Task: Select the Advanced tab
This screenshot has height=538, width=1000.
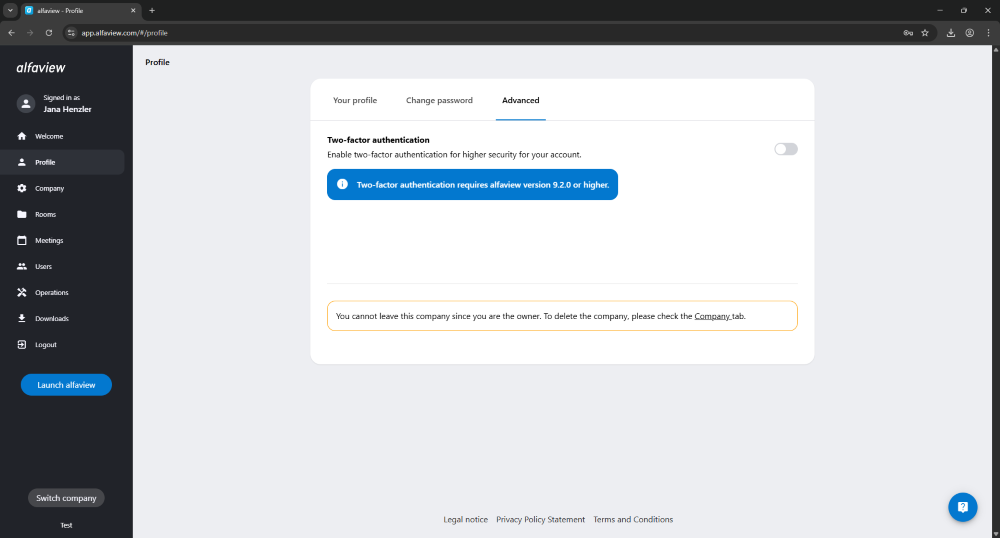Action: pos(520,100)
